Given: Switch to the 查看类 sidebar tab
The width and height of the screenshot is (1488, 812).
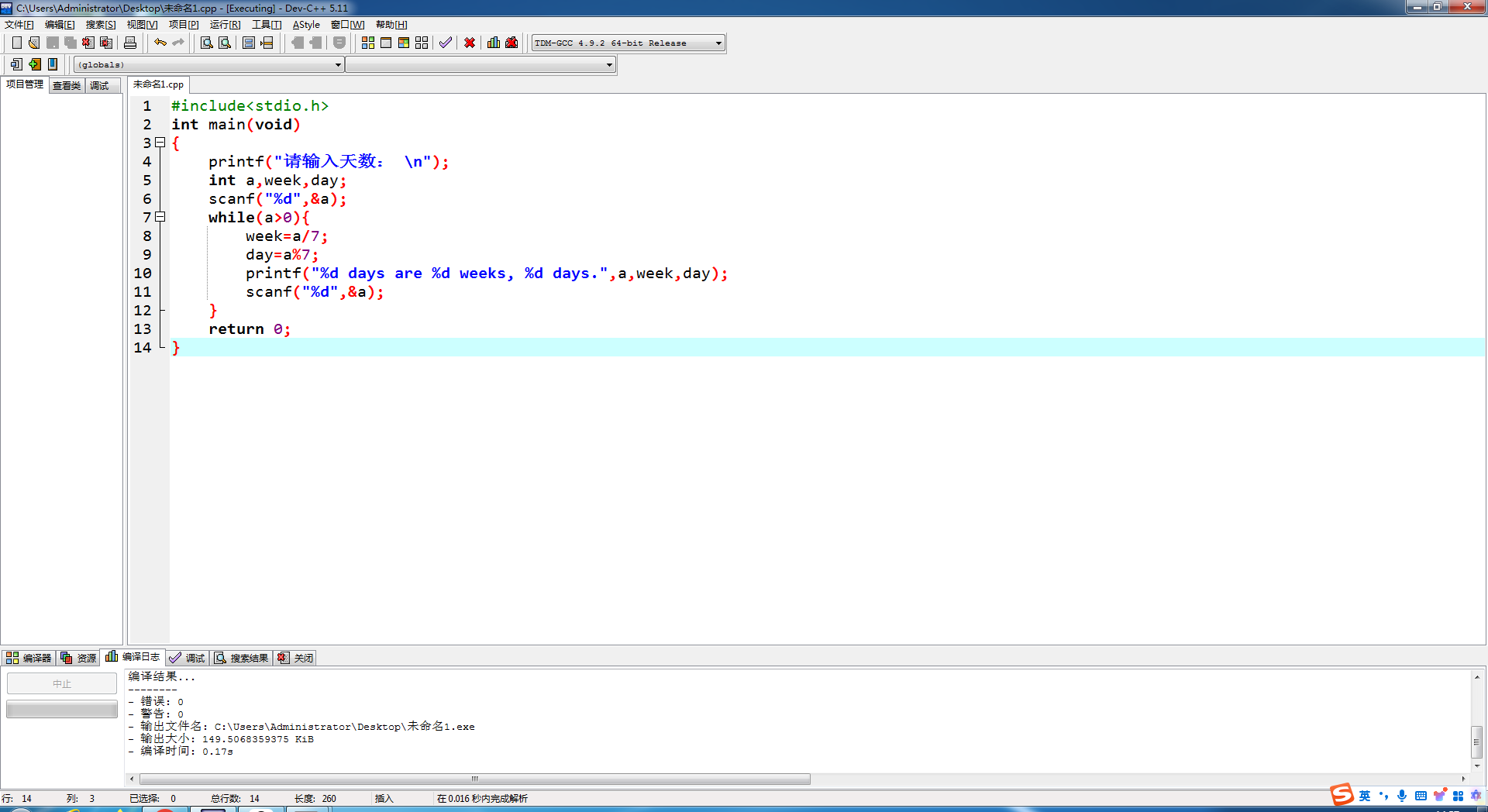Looking at the screenshot, I should [67, 85].
